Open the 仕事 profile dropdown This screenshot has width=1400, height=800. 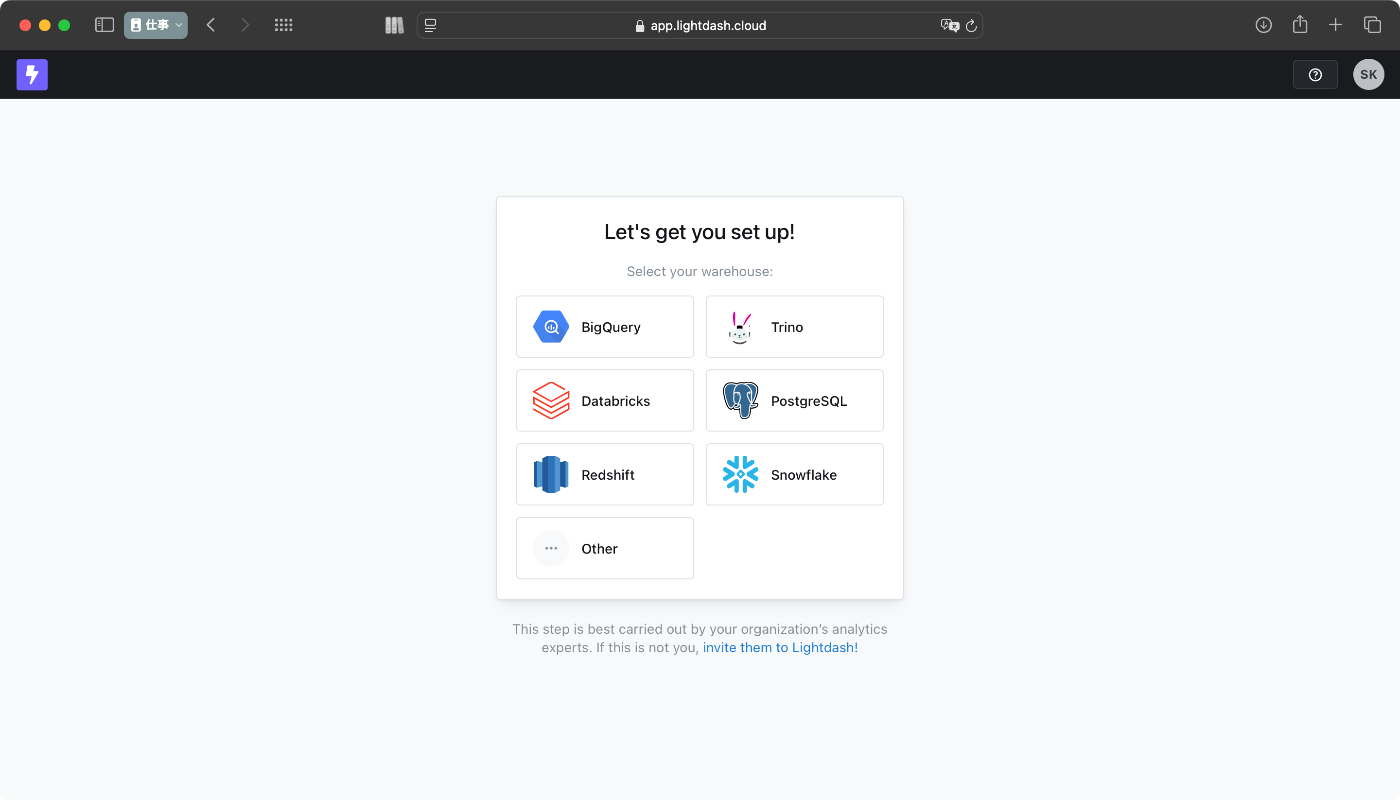coord(156,25)
